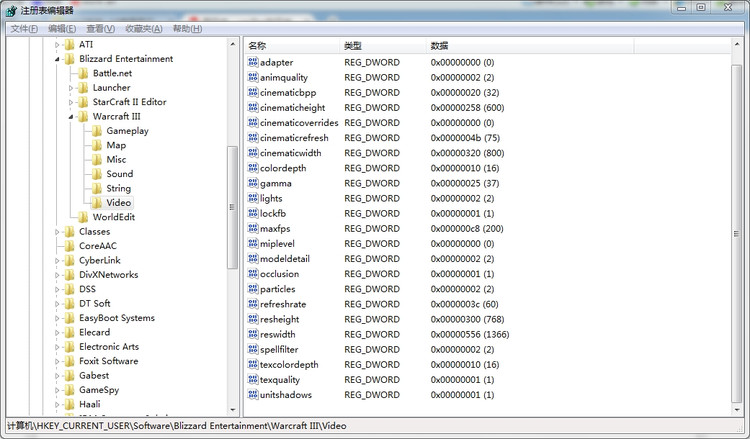Click the DWORD icon beside texquality
Viewport: 750px width, 439px height.
pyautogui.click(x=253, y=379)
